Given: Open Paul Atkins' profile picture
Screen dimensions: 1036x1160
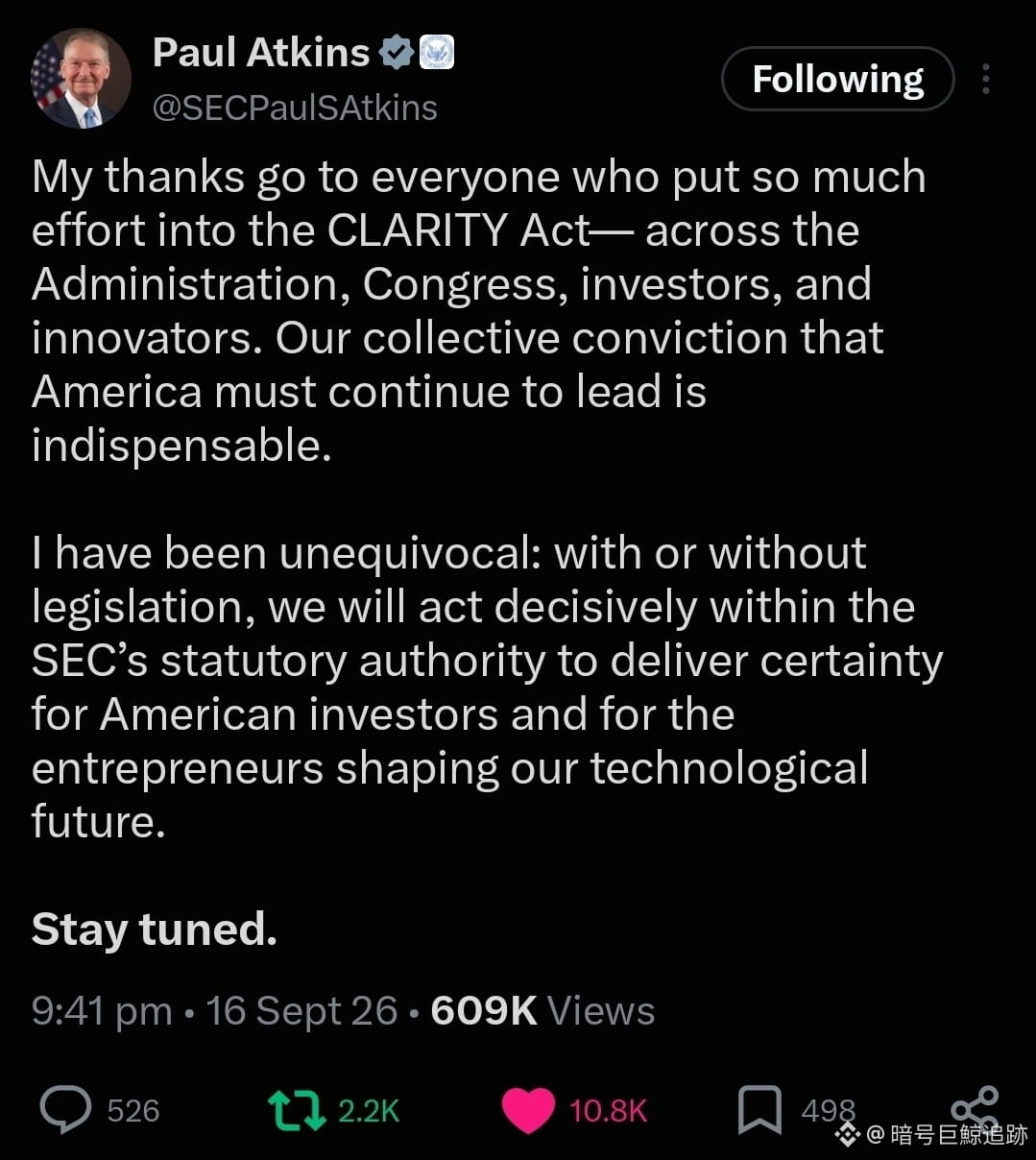Looking at the screenshot, I should click(x=81, y=79).
